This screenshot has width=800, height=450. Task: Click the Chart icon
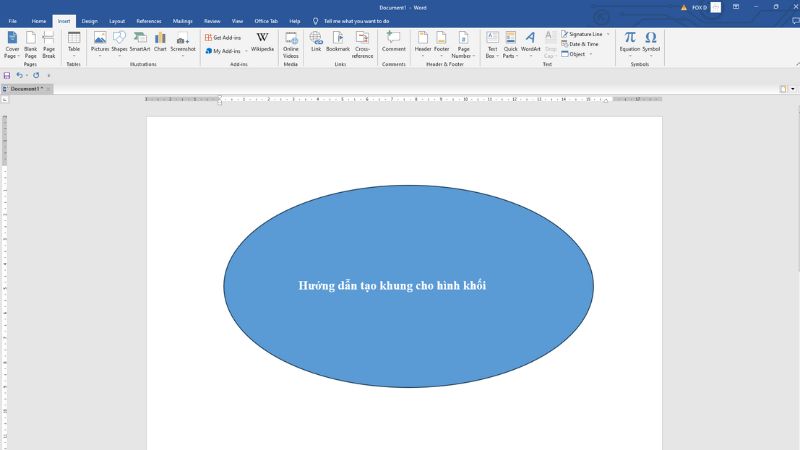pyautogui.click(x=160, y=41)
